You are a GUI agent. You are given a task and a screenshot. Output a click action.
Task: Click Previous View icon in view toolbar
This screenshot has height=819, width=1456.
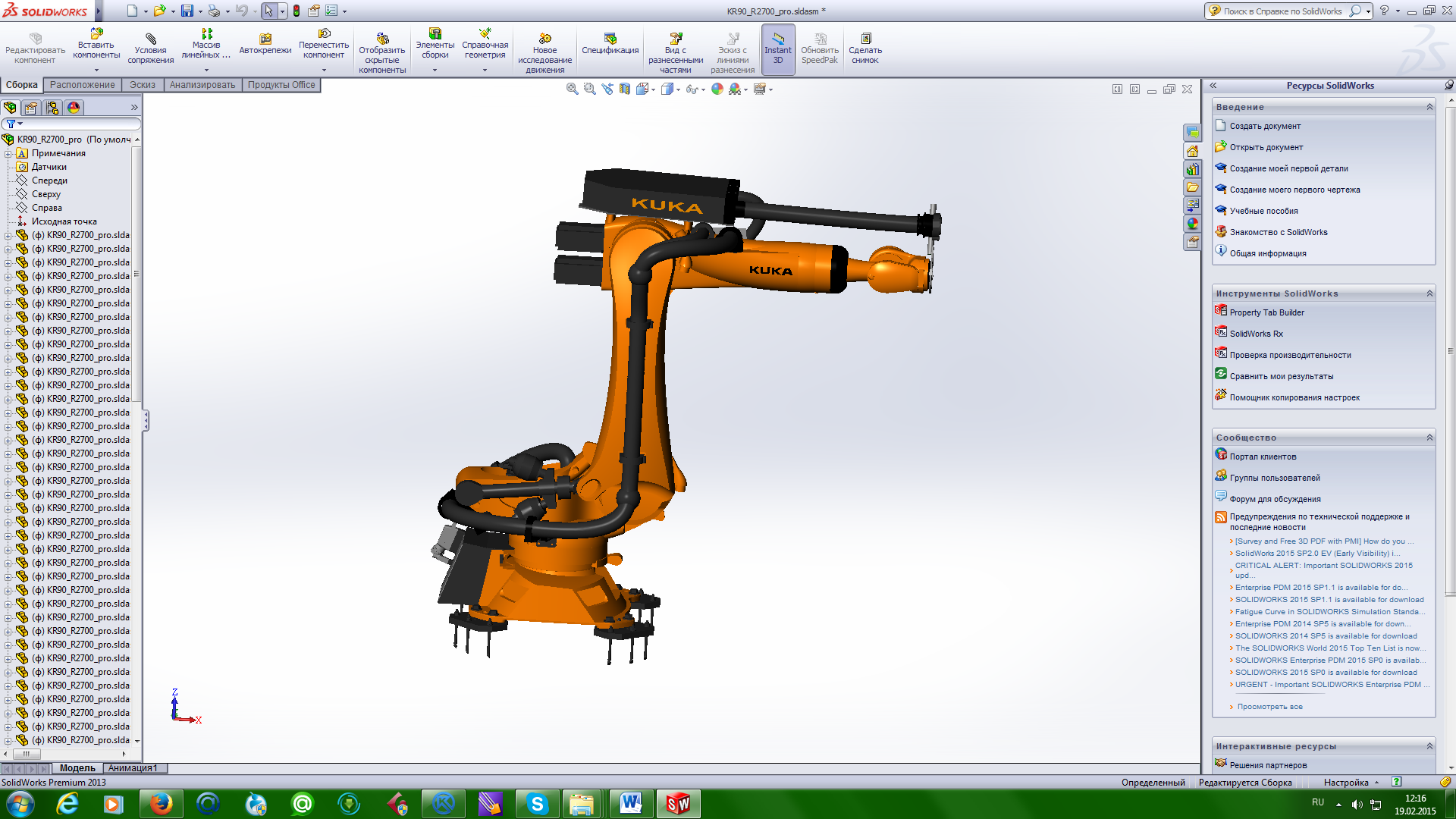click(607, 89)
